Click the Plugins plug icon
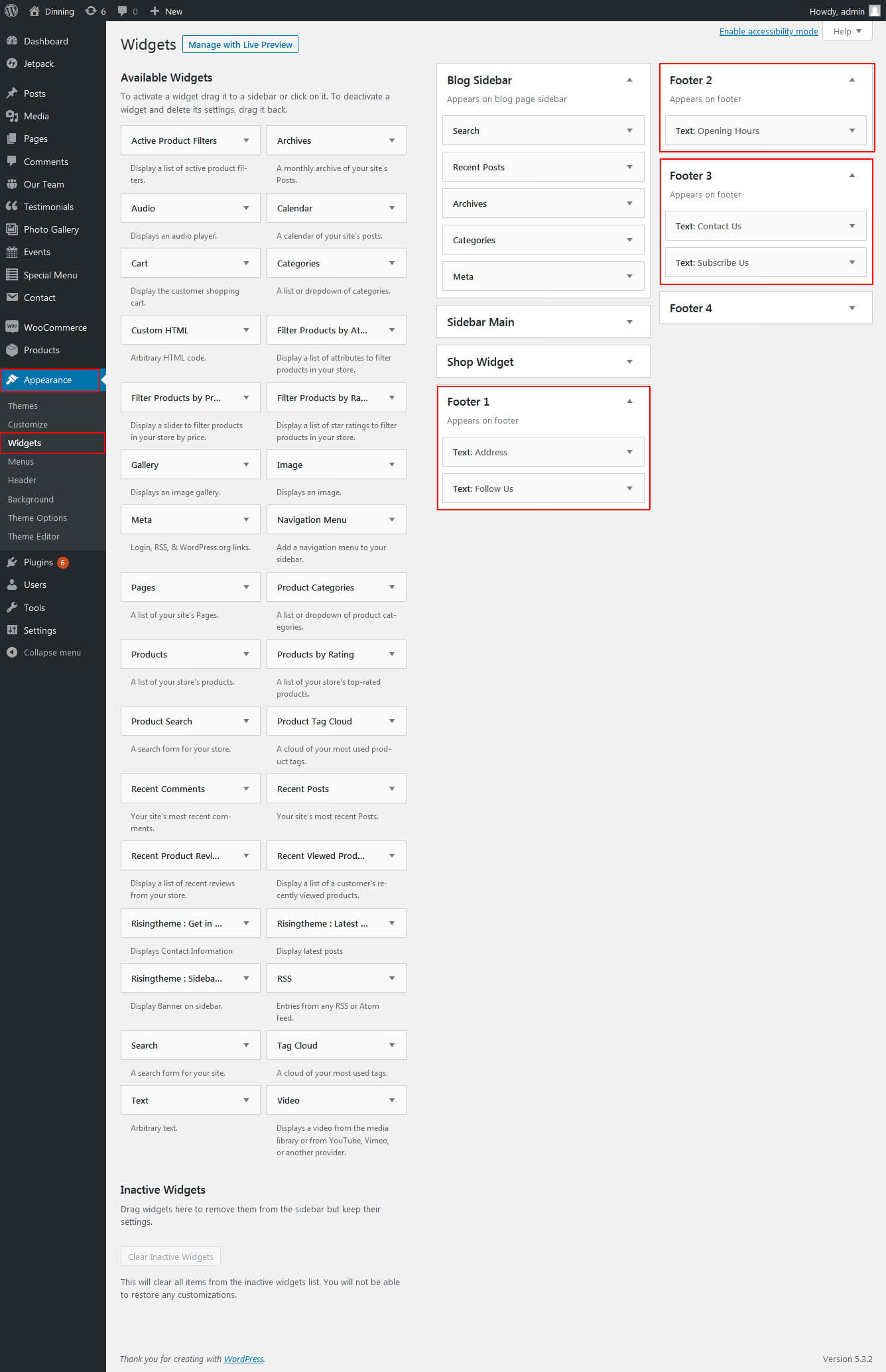This screenshot has width=886, height=1372. (x=12, y=562)
